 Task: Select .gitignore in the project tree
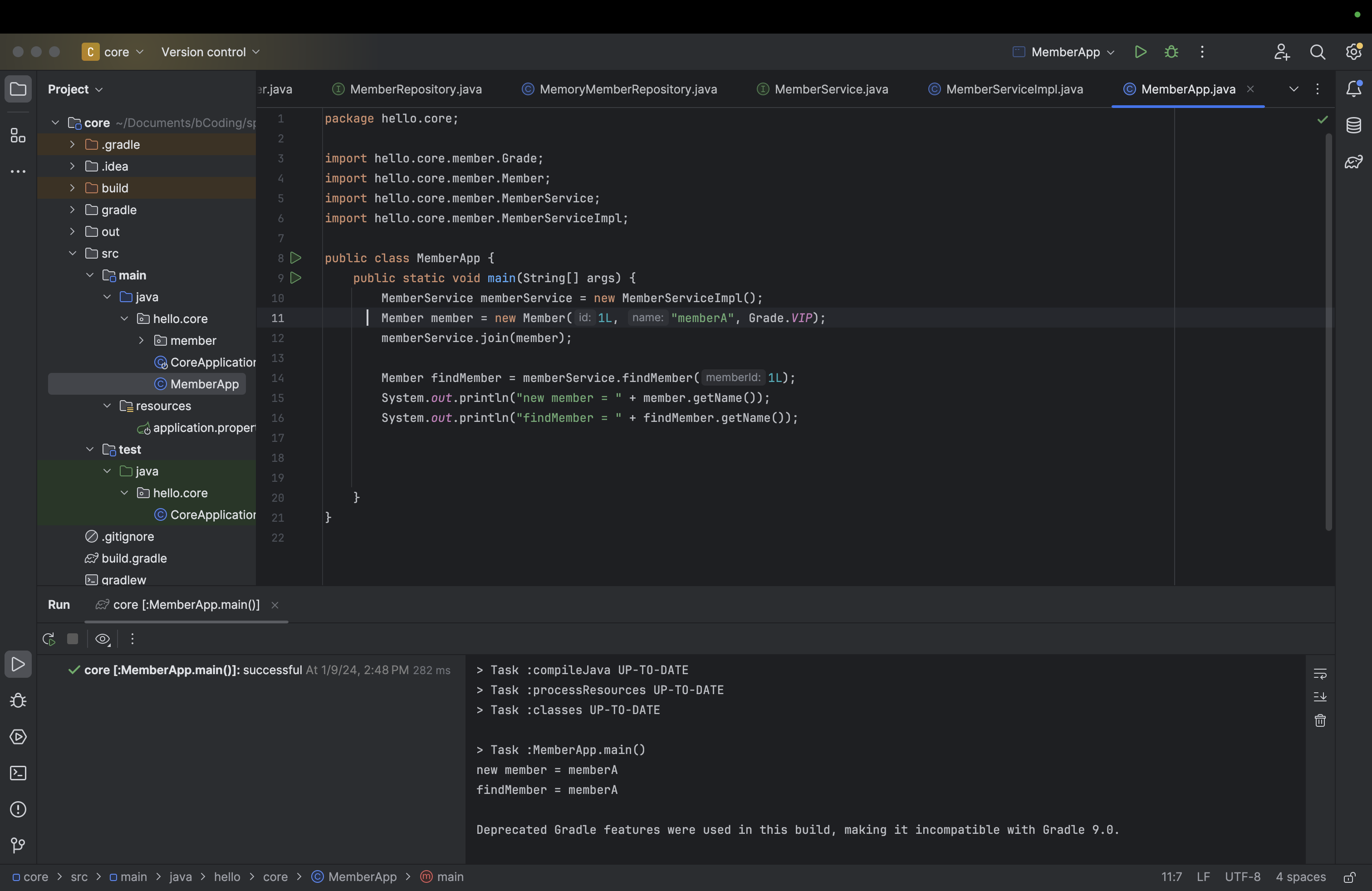click(x=119, y=536)
